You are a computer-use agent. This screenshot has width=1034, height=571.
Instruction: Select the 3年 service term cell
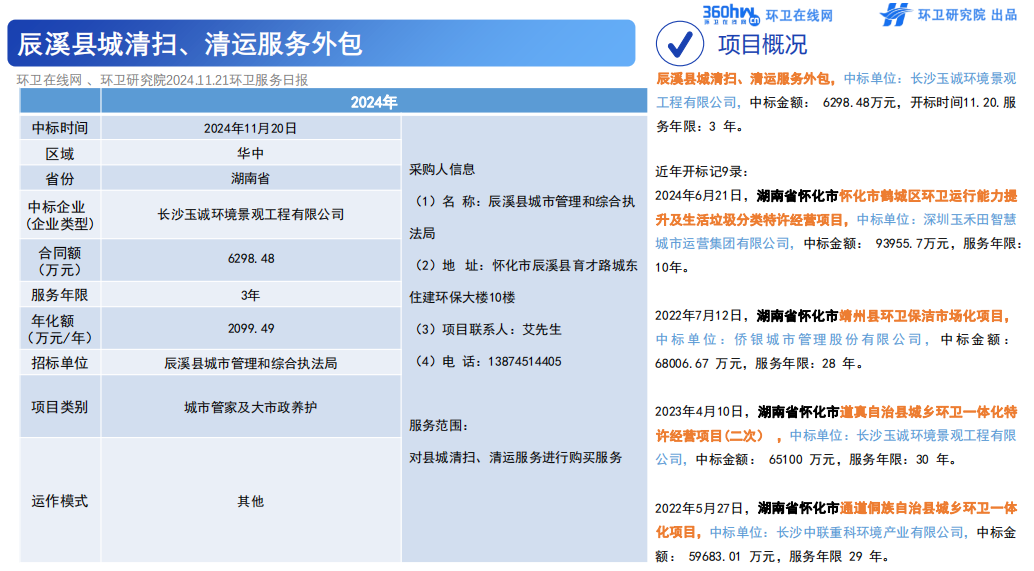pyautogui.click(x=251, y=295)
